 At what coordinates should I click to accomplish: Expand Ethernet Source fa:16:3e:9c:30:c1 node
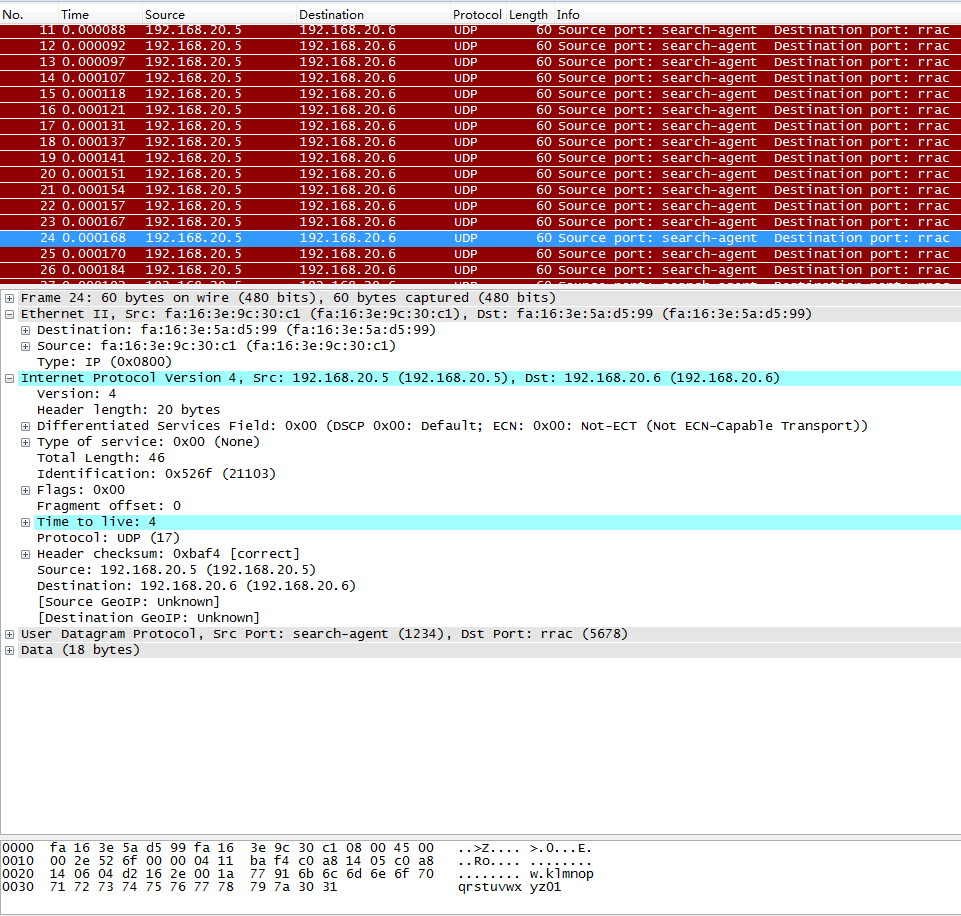click(x=25, y=346)
